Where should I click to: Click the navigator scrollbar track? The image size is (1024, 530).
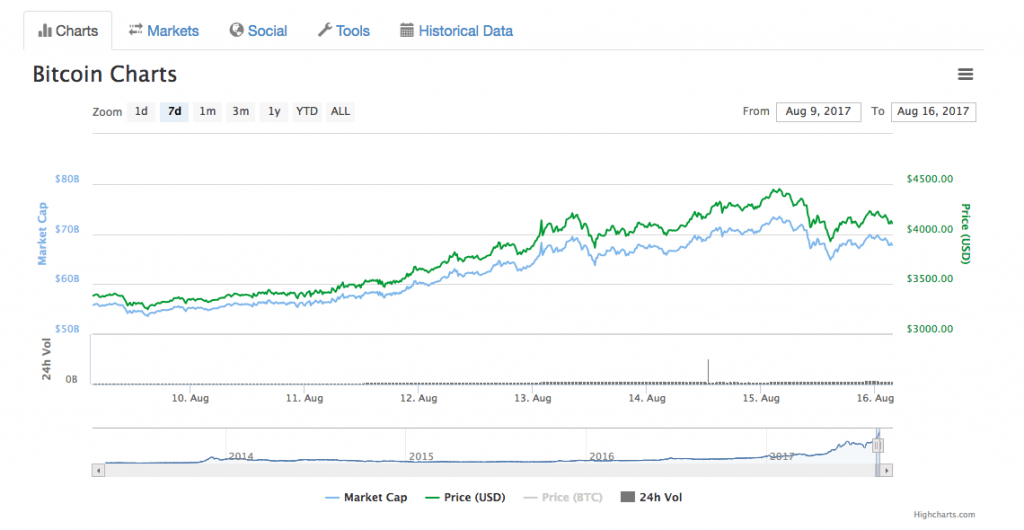tap(490, 470)
